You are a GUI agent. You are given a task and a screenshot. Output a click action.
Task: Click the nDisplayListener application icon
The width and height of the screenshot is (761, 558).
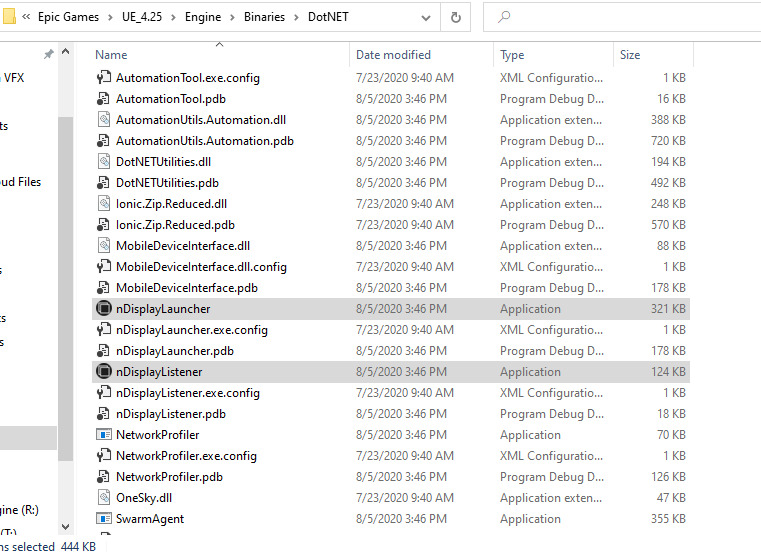(x=103, y=372)
